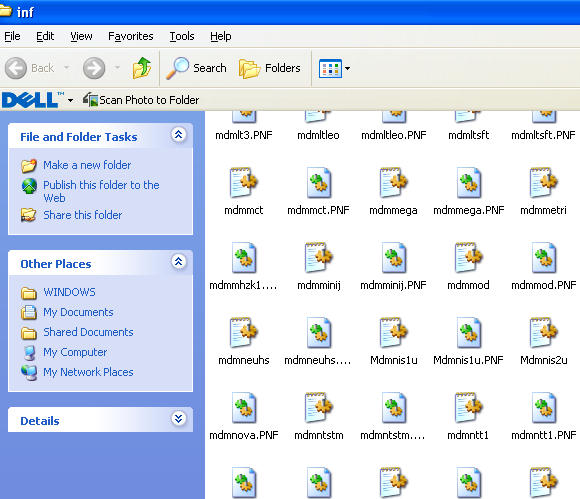580x499 pixels.
Task: Open the Tools menu
Action: 182,36
